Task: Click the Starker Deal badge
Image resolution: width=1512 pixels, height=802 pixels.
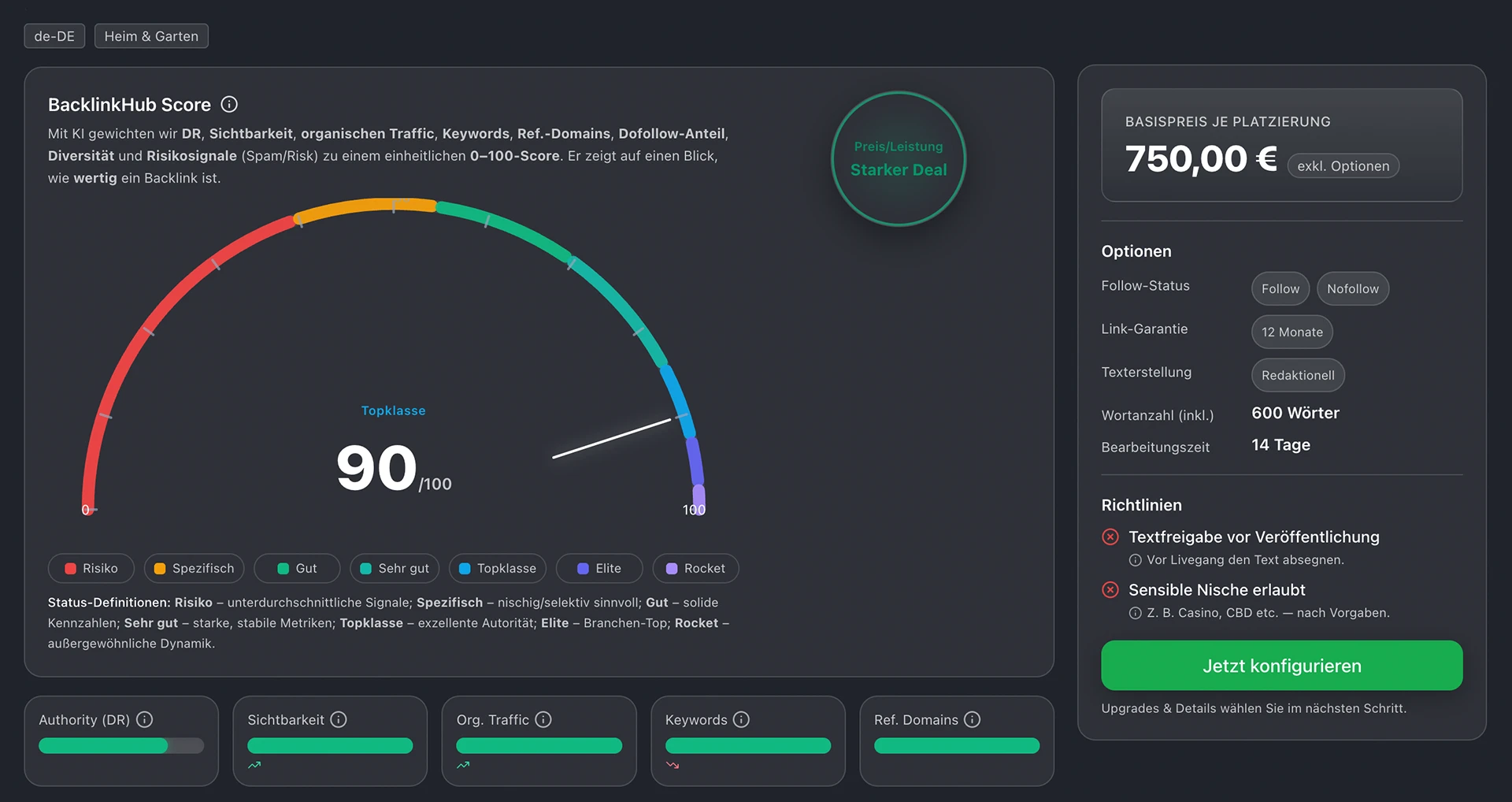Action: pos(898,158)
